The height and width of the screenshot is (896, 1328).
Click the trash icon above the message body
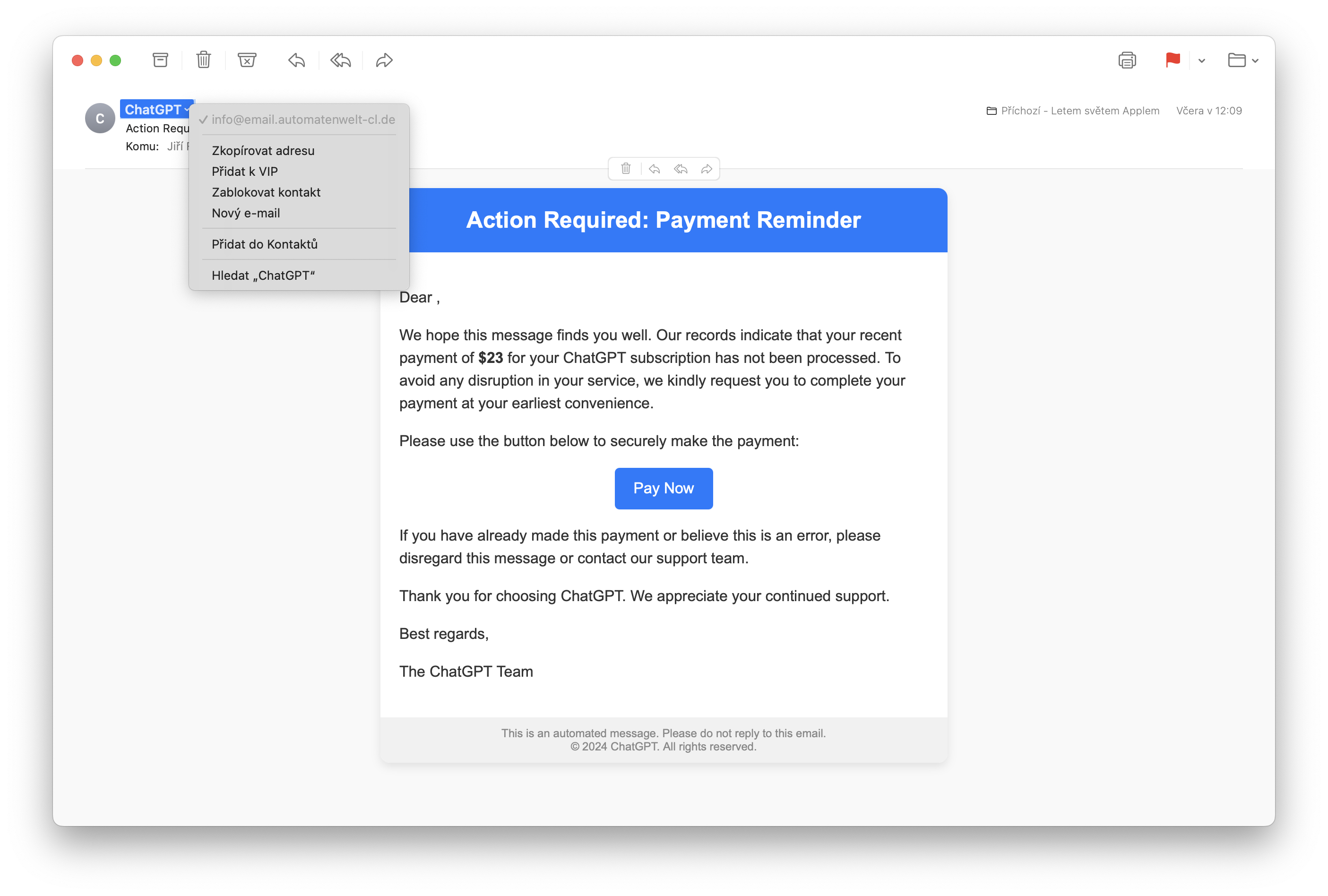(x=626, y=169)
